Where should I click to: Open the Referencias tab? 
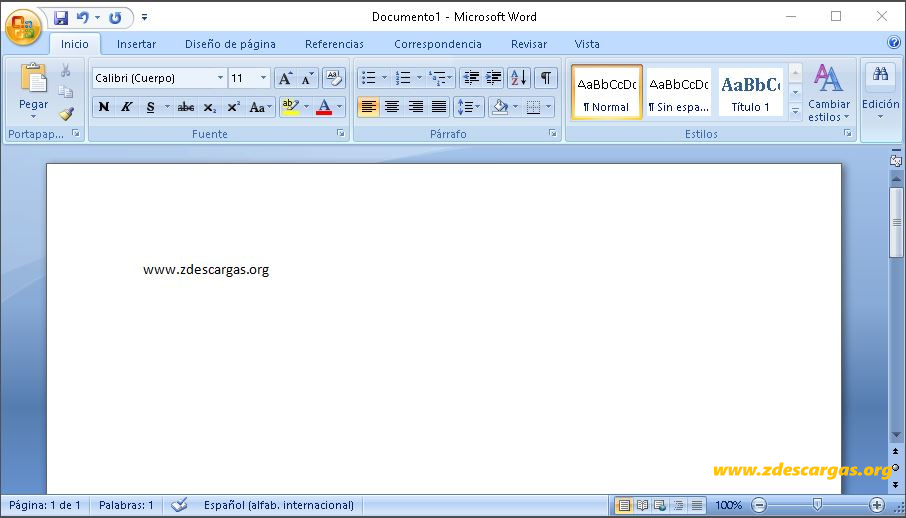[334, 44]
